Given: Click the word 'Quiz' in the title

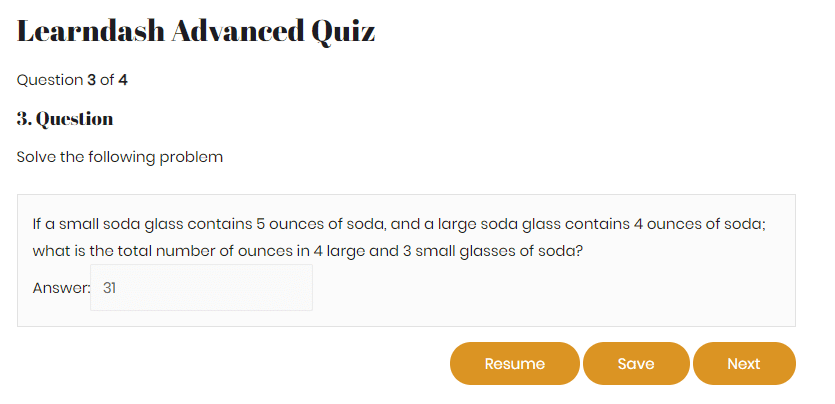Looking at the screenshot, I should coord(343,32).
